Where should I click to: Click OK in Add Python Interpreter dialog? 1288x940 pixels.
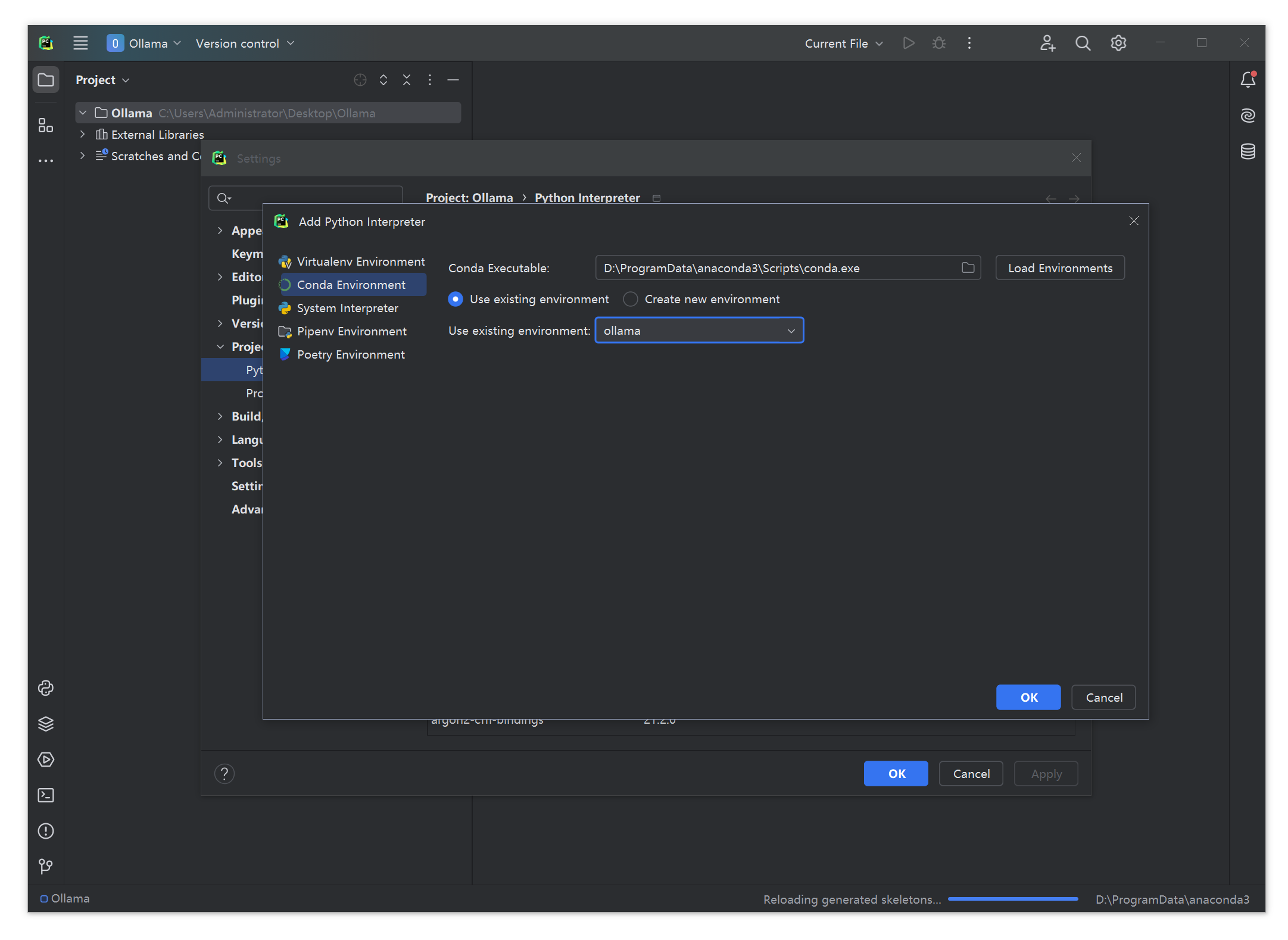pos(1028,698)
